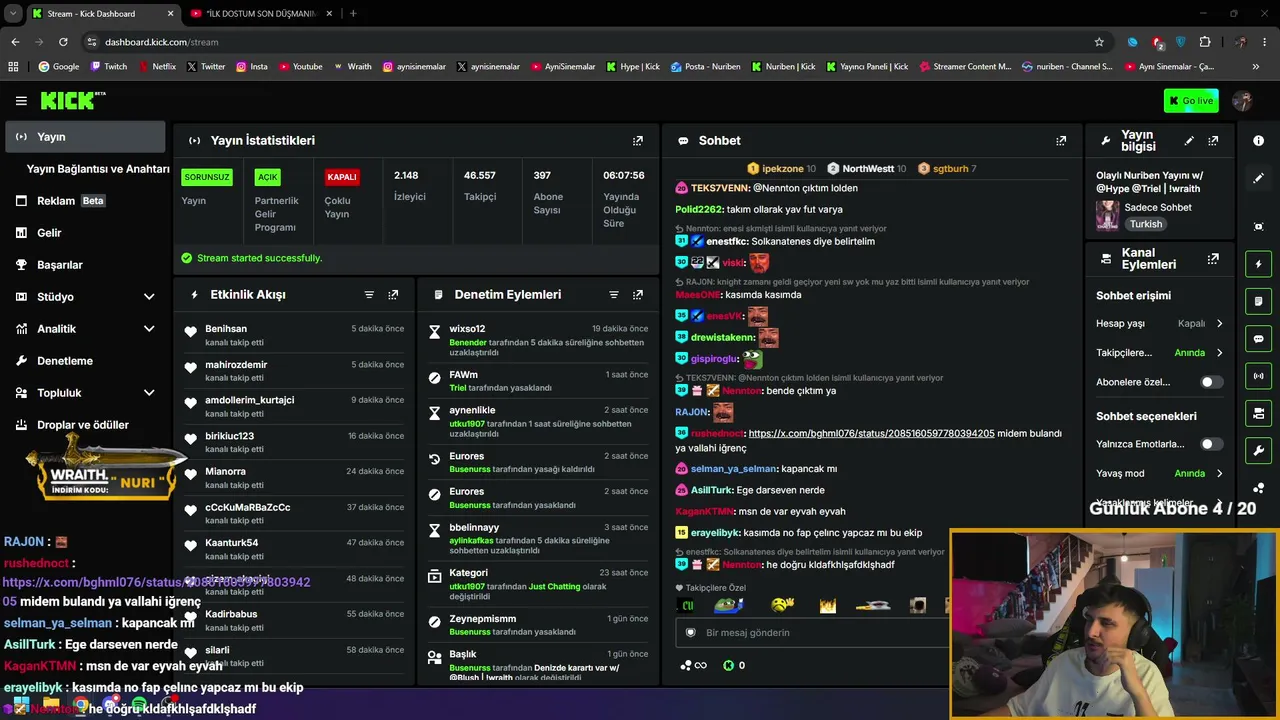This screenshot has height=720, width=1280.
Task: Click the Bir mesaj gönderin chat input
Action: coord(810,632)
